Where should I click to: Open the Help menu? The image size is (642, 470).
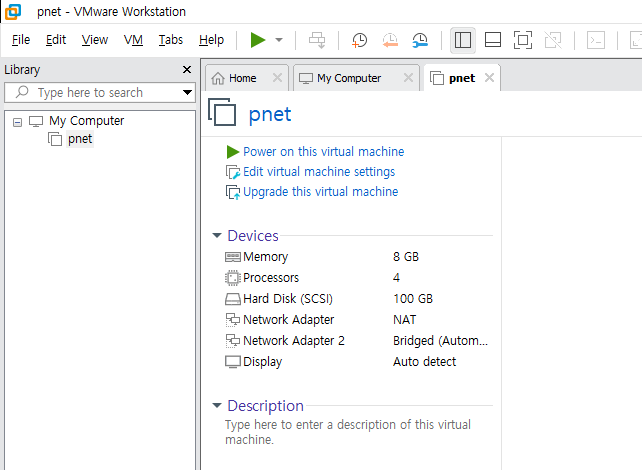click(211, 40)
